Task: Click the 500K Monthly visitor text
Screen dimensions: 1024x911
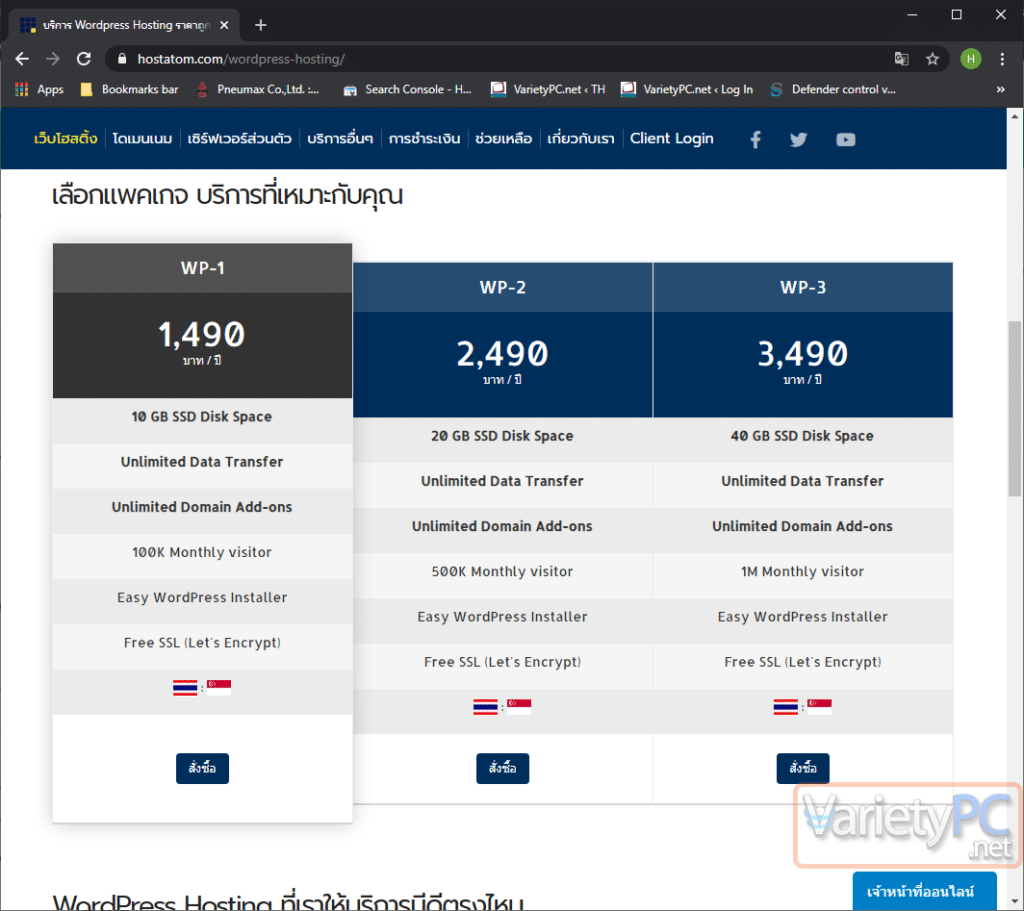Action: 502,571
